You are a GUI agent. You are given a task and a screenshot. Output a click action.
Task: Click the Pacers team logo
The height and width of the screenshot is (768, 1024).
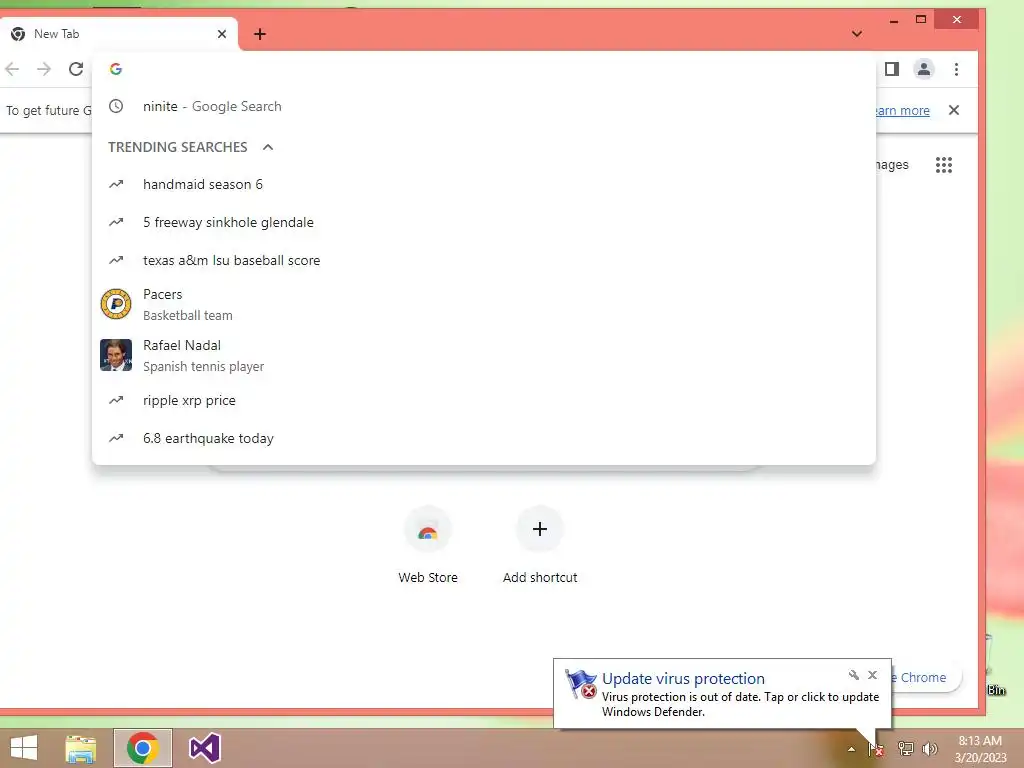point(116,304)
